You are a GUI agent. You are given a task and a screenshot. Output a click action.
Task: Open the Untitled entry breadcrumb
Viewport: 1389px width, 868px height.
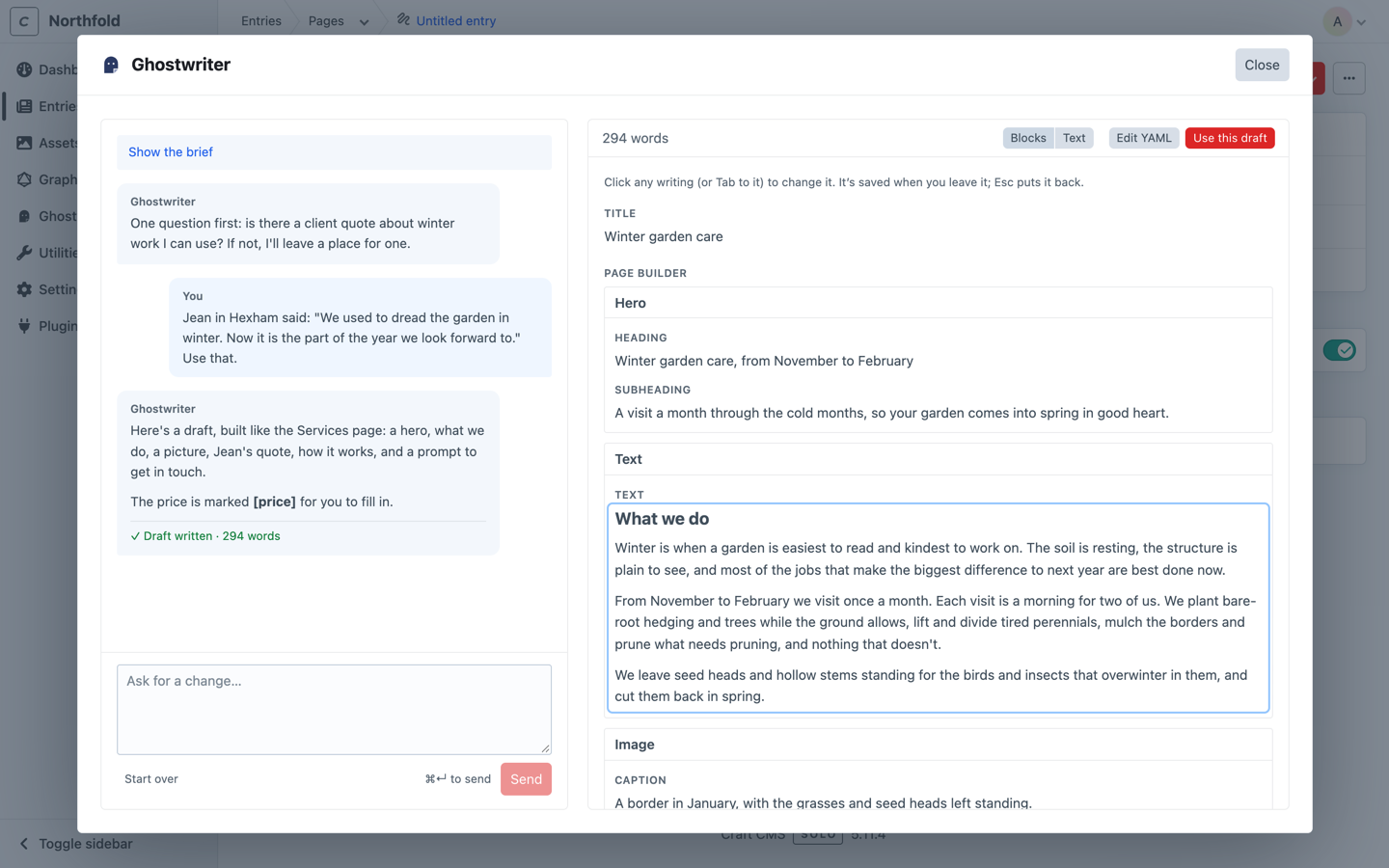click(x=455, y=21)
